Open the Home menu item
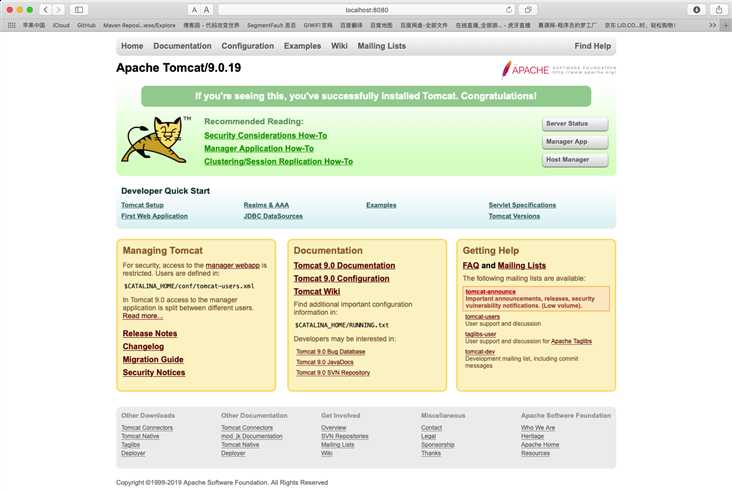Screen dimensions: 732x491 [132, 46]
